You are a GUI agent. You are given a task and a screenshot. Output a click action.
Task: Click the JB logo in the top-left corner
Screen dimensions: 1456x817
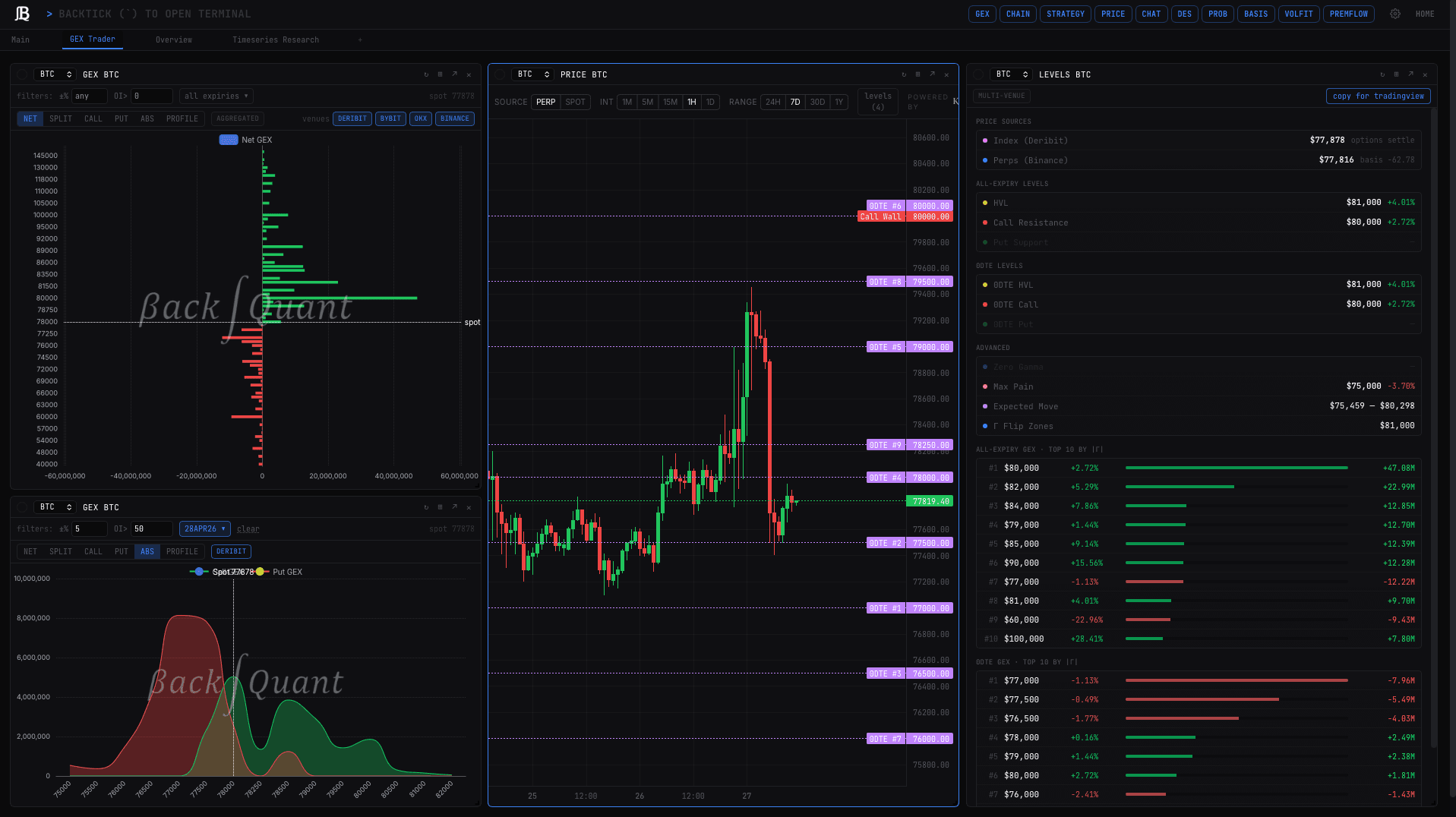23,14
